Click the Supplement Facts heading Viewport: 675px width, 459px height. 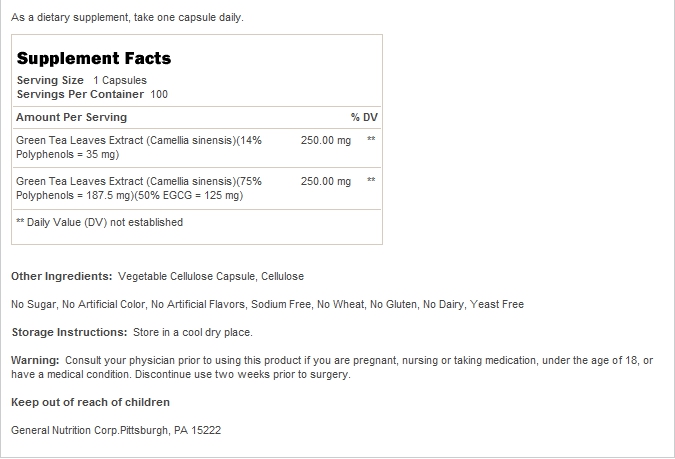click(x=94, y=59)
